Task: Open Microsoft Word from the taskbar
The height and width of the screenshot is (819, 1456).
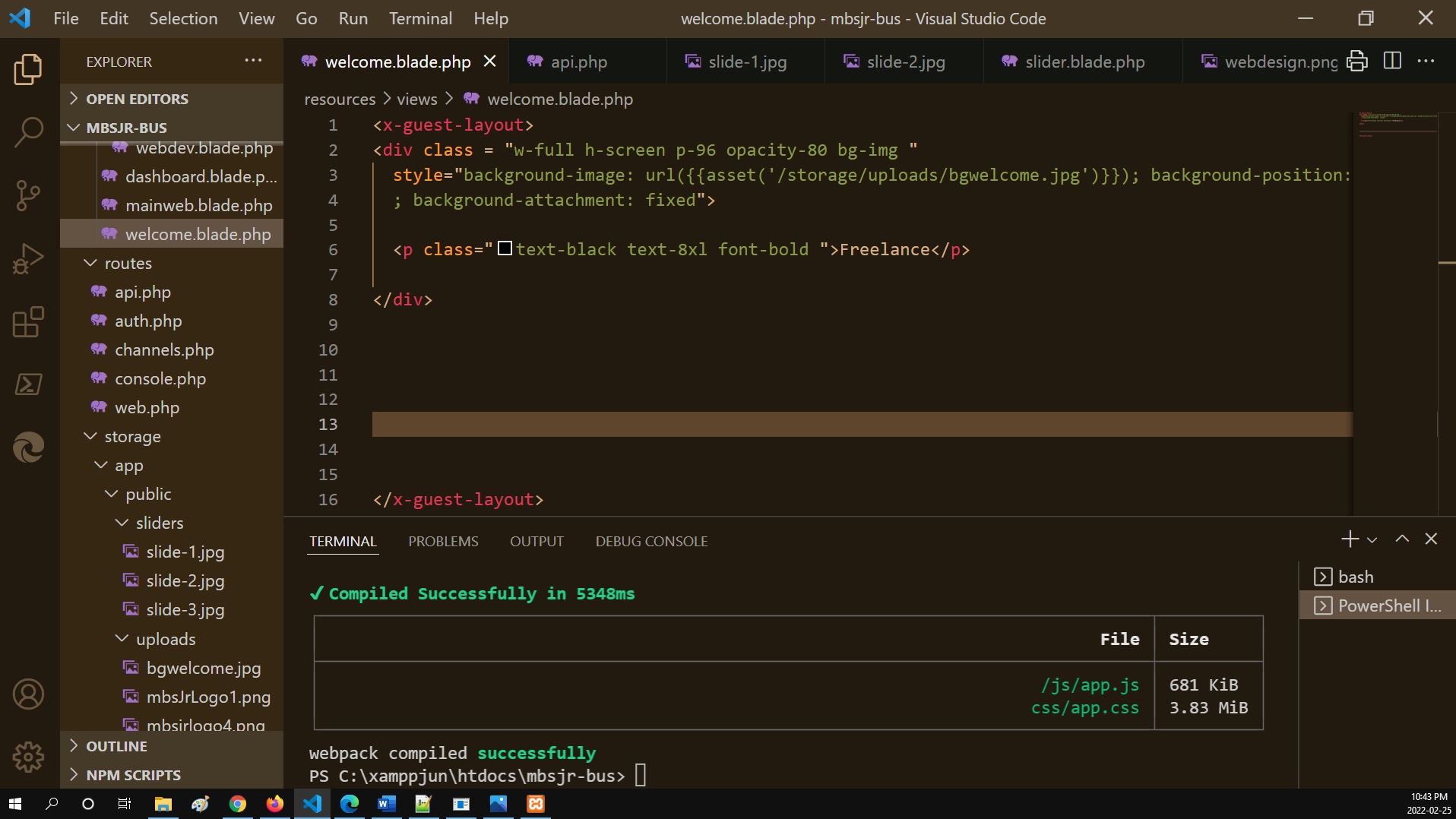Action: click(386, 804)
